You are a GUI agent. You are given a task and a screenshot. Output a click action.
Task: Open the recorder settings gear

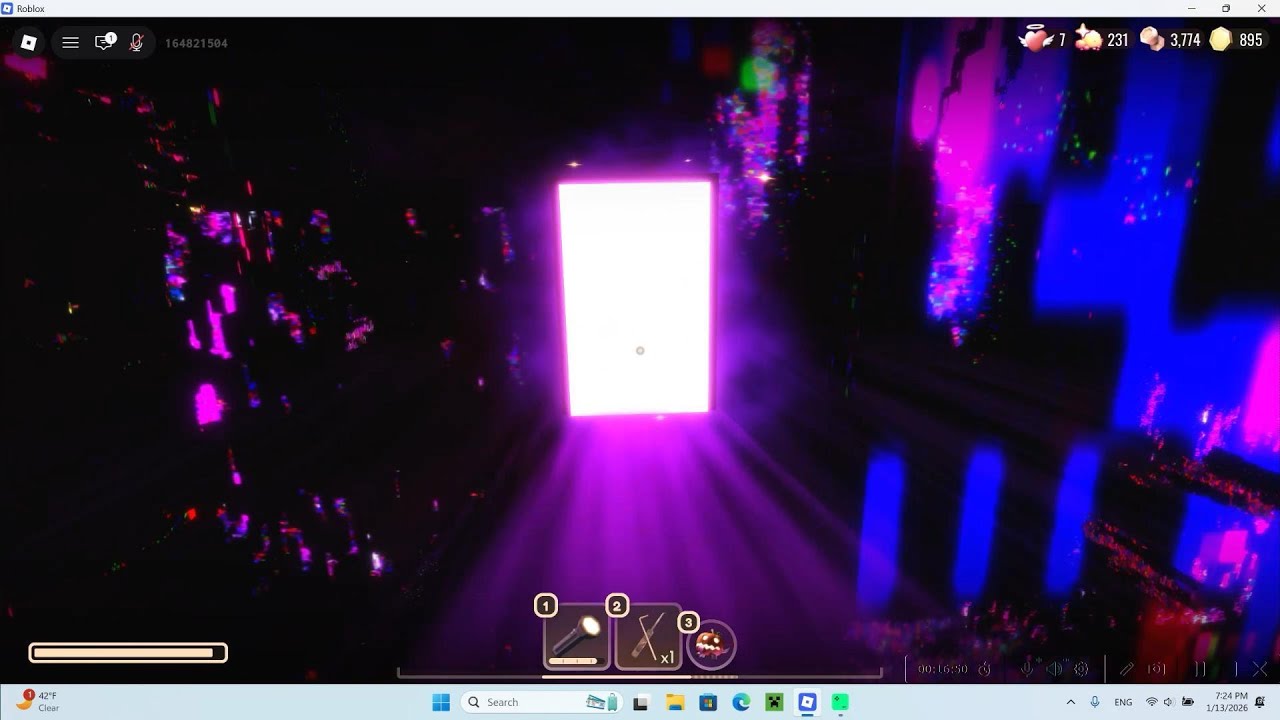point(1081,669)
